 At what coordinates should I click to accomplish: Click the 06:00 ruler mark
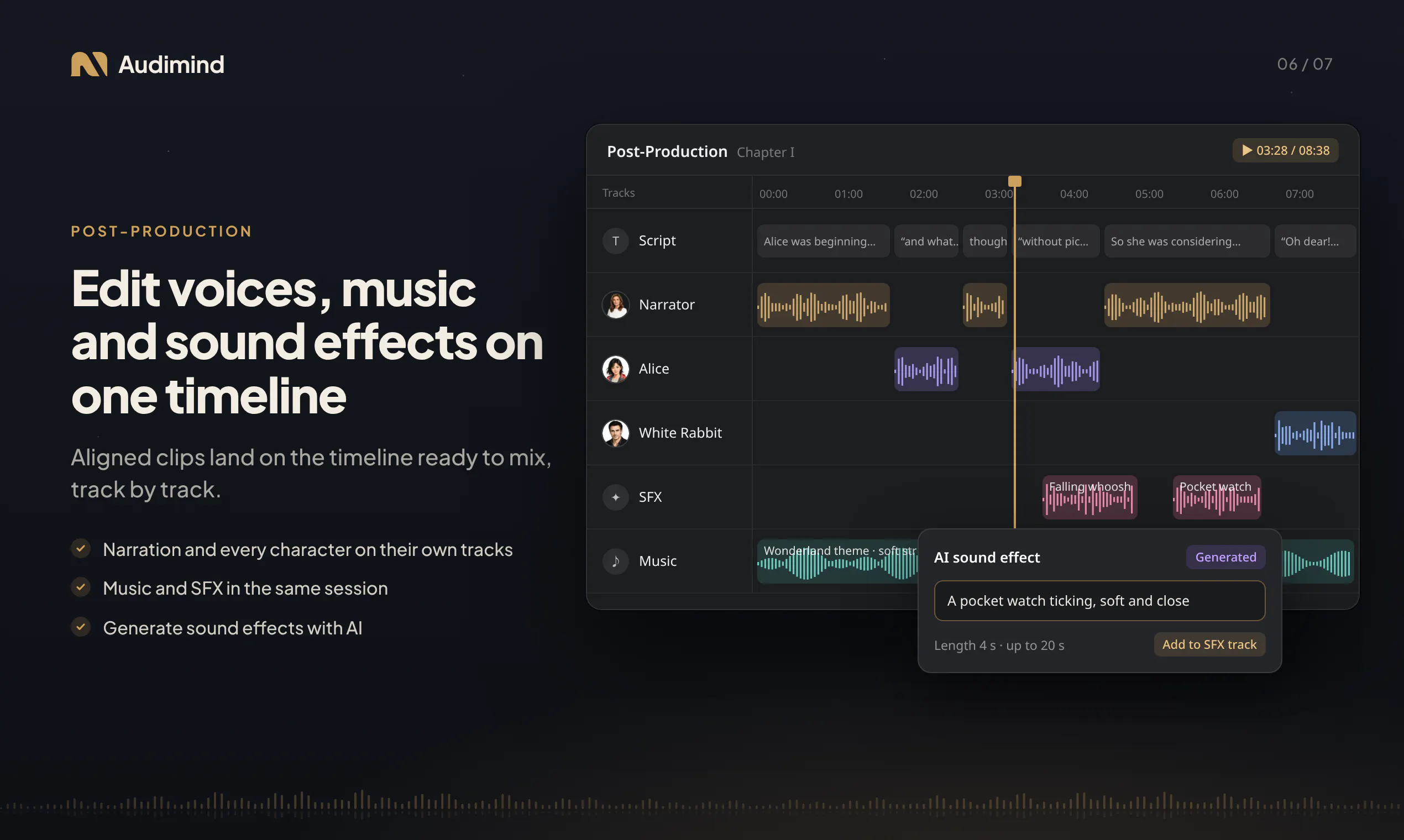click(x=1224, y=193)
